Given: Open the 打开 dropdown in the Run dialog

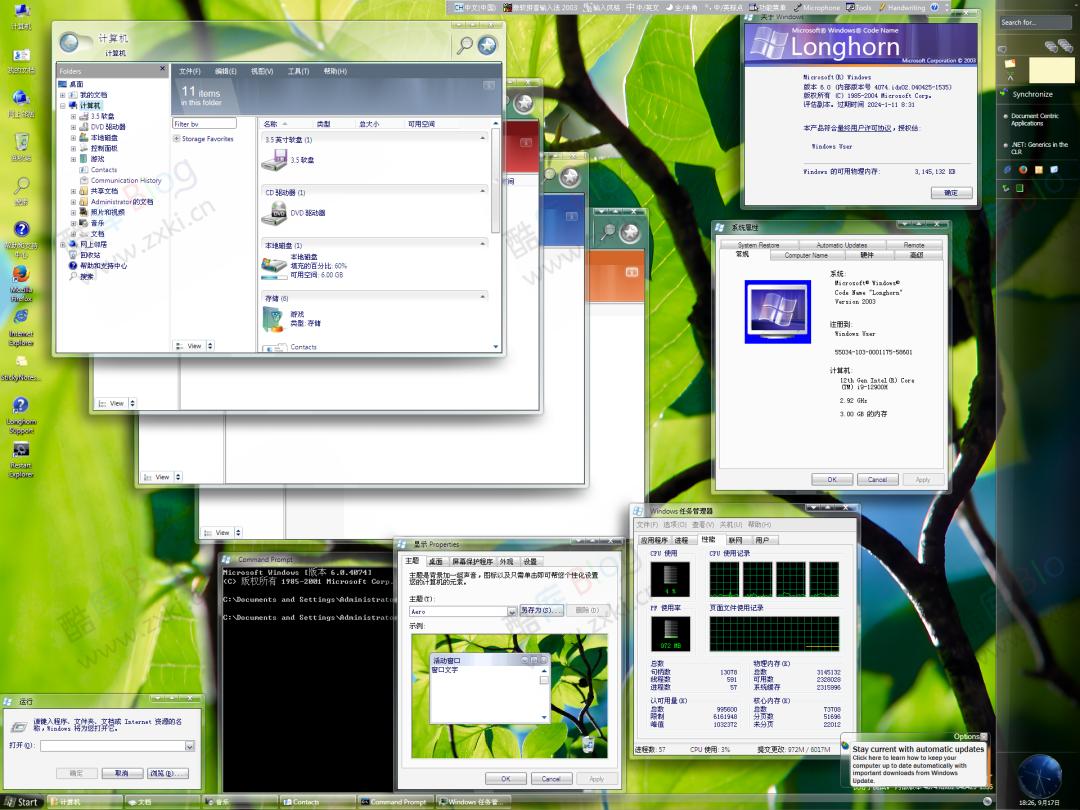Looking at the screenshot, I should [x=190, y=745].
